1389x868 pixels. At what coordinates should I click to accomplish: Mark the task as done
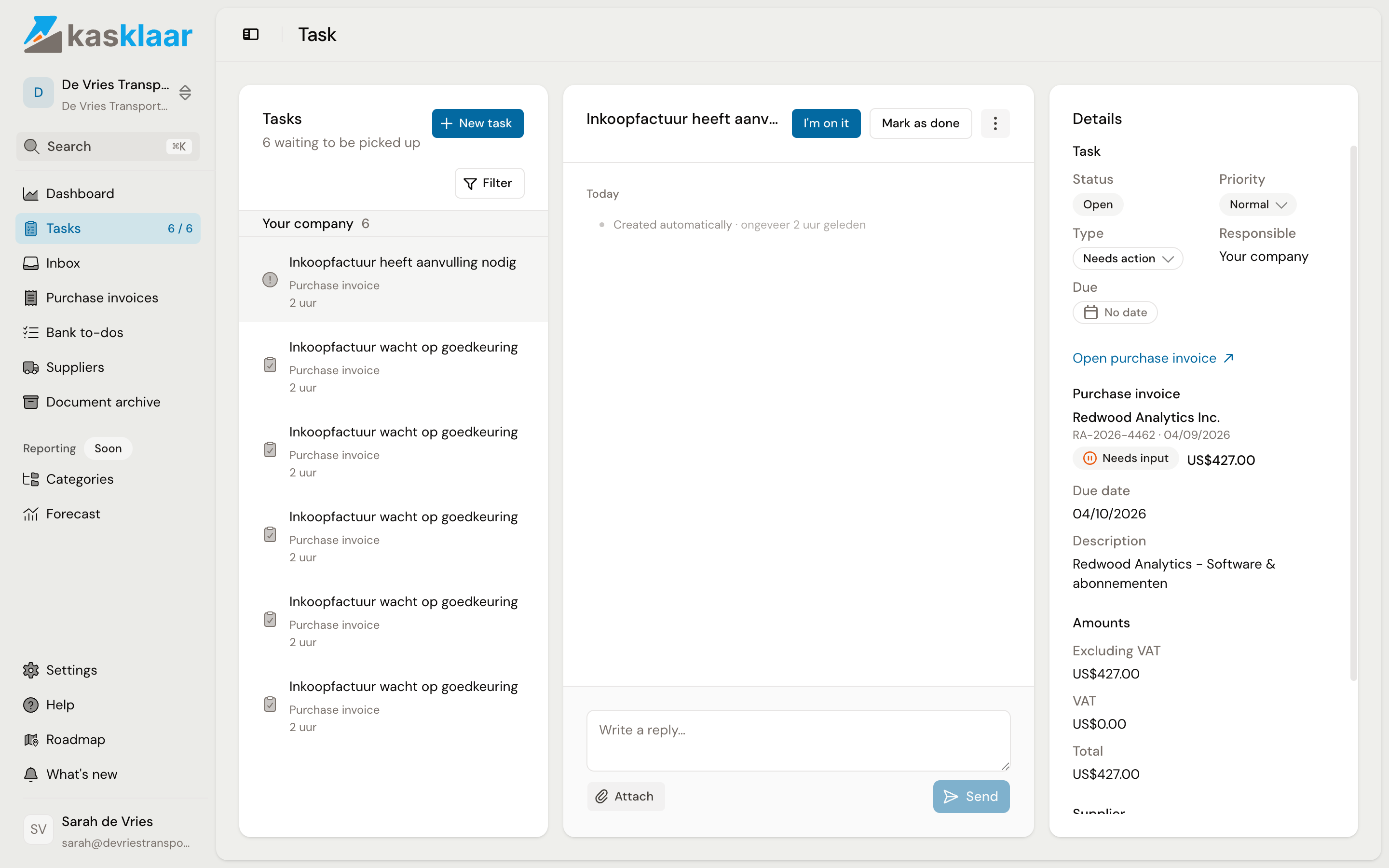coord(920,123)
